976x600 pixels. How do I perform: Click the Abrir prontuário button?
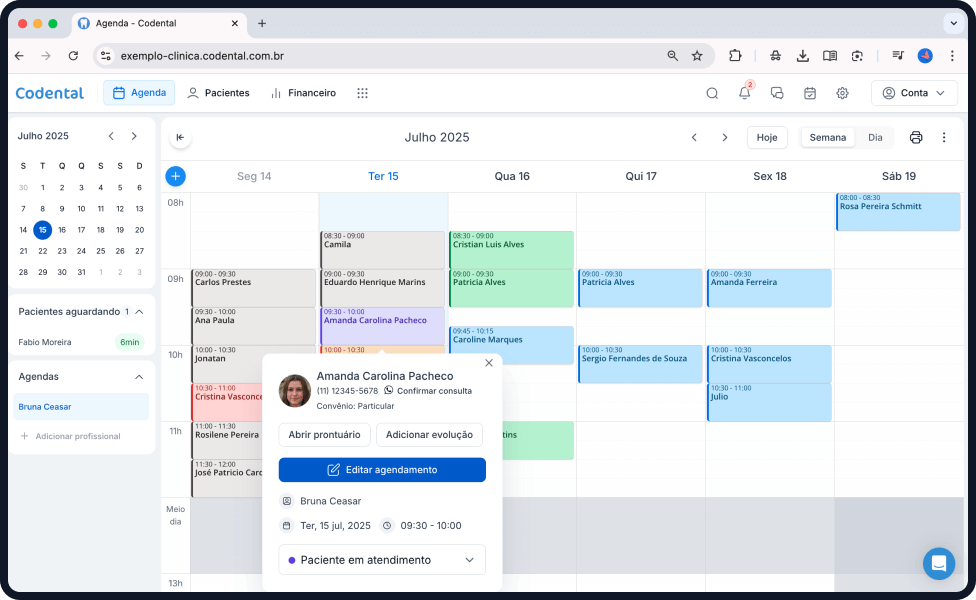[324, 435]
